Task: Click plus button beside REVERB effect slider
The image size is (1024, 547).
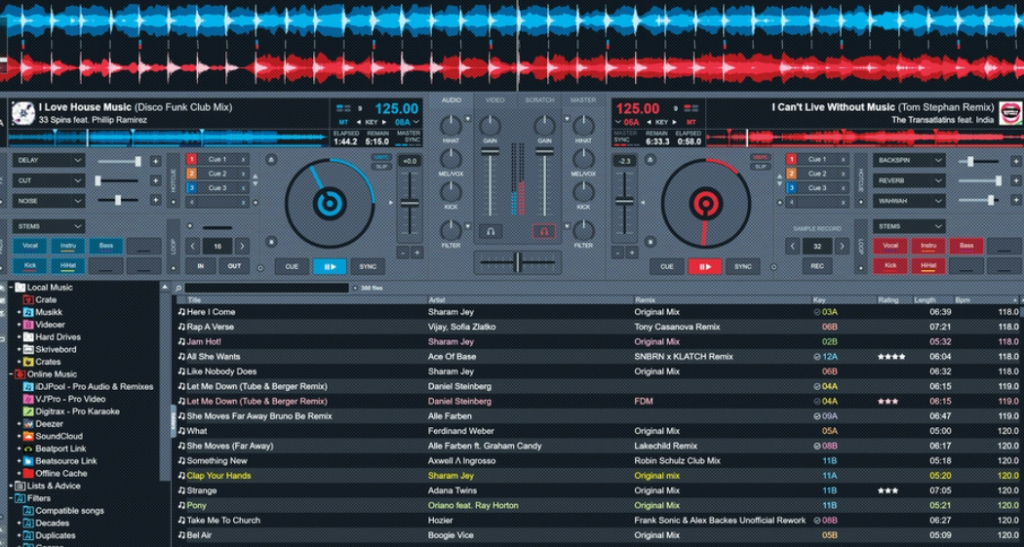Action: point(1016,181)
